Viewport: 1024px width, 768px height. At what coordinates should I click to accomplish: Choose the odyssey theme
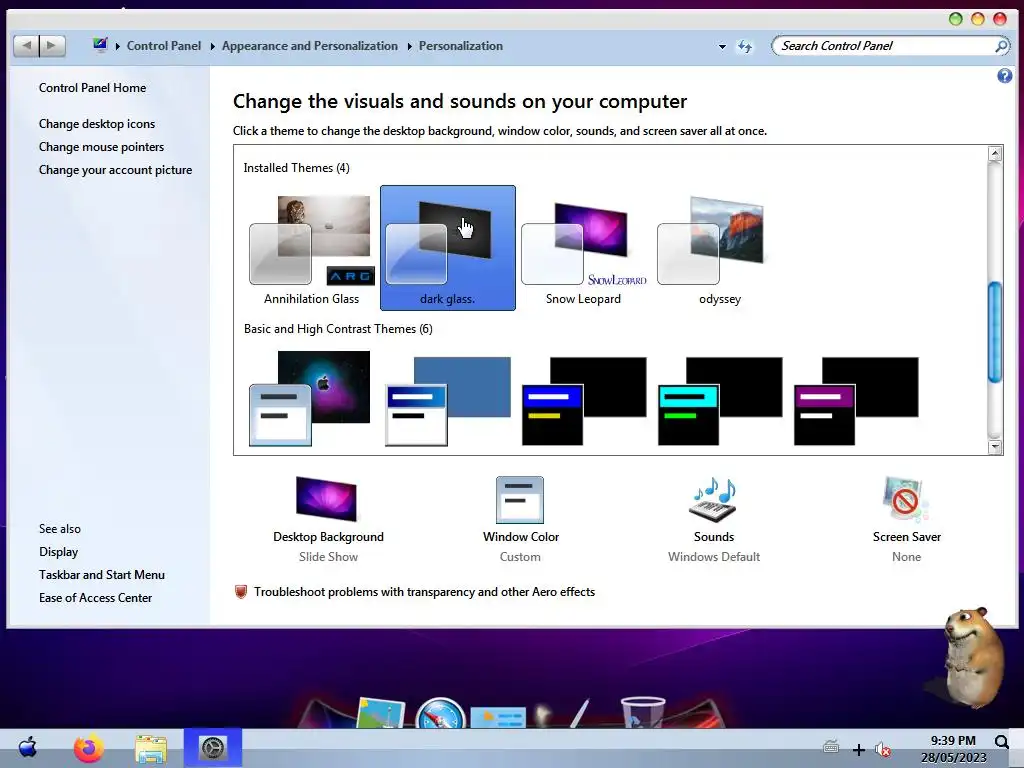point(719,248)
